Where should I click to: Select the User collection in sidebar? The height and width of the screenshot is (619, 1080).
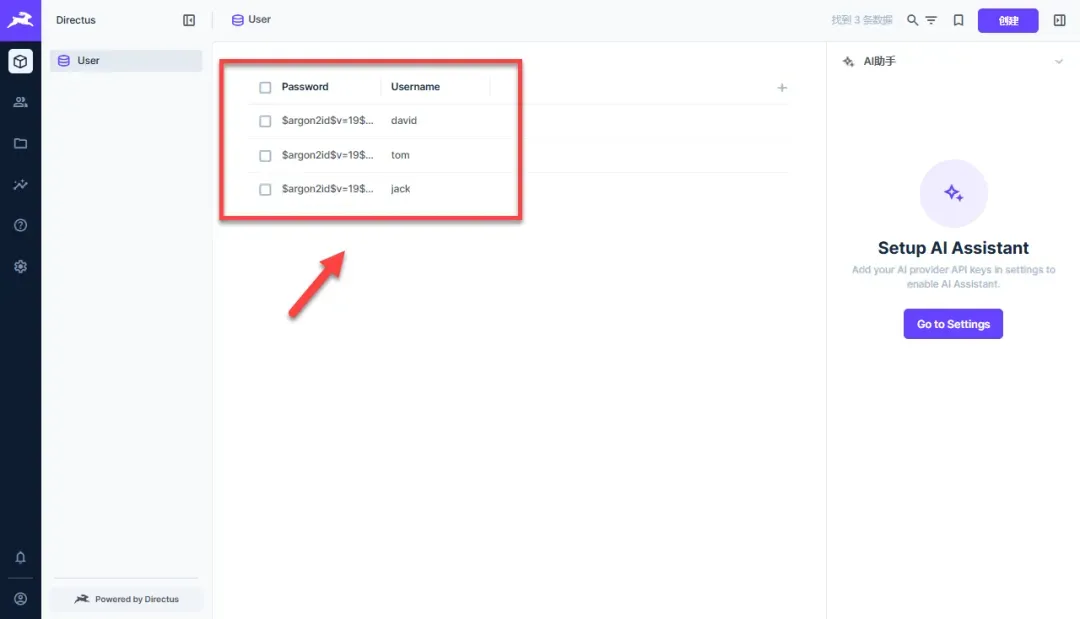(x=126, y=61)
